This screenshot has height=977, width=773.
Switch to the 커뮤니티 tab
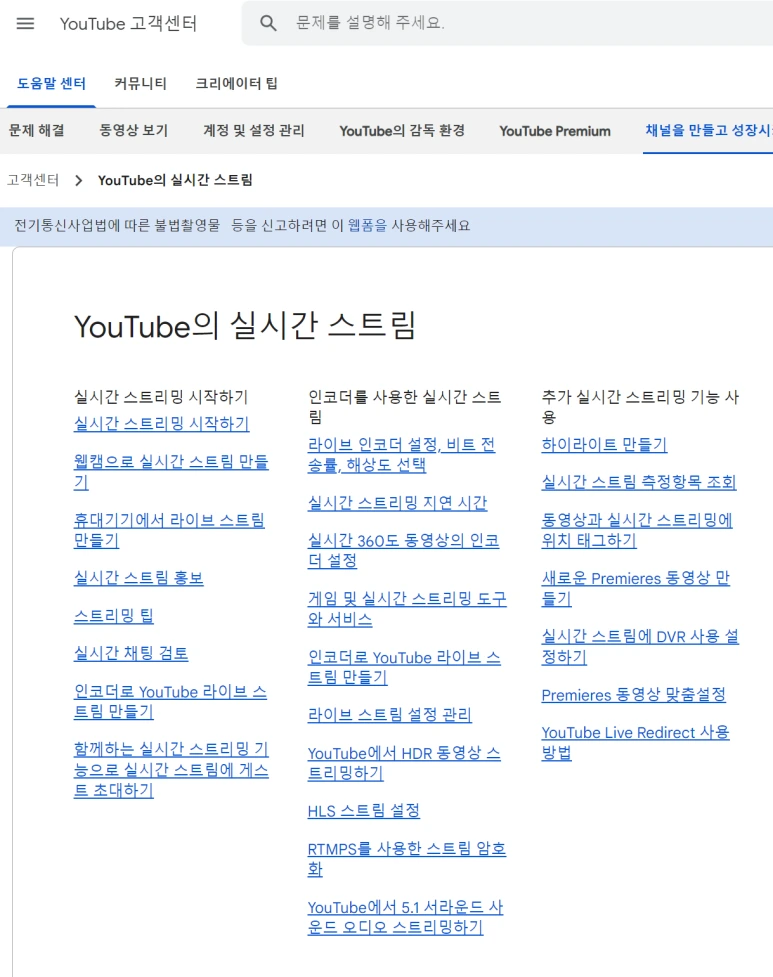pyautogui.click(x=140, y=83)
